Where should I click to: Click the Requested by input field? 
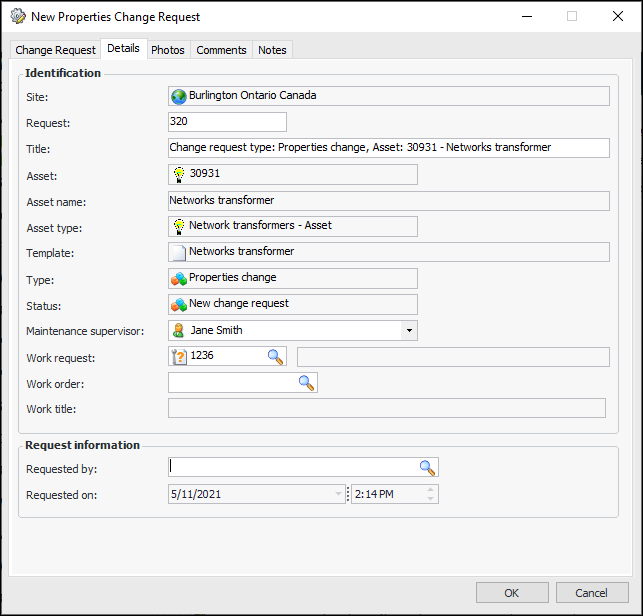coord(294,467)
